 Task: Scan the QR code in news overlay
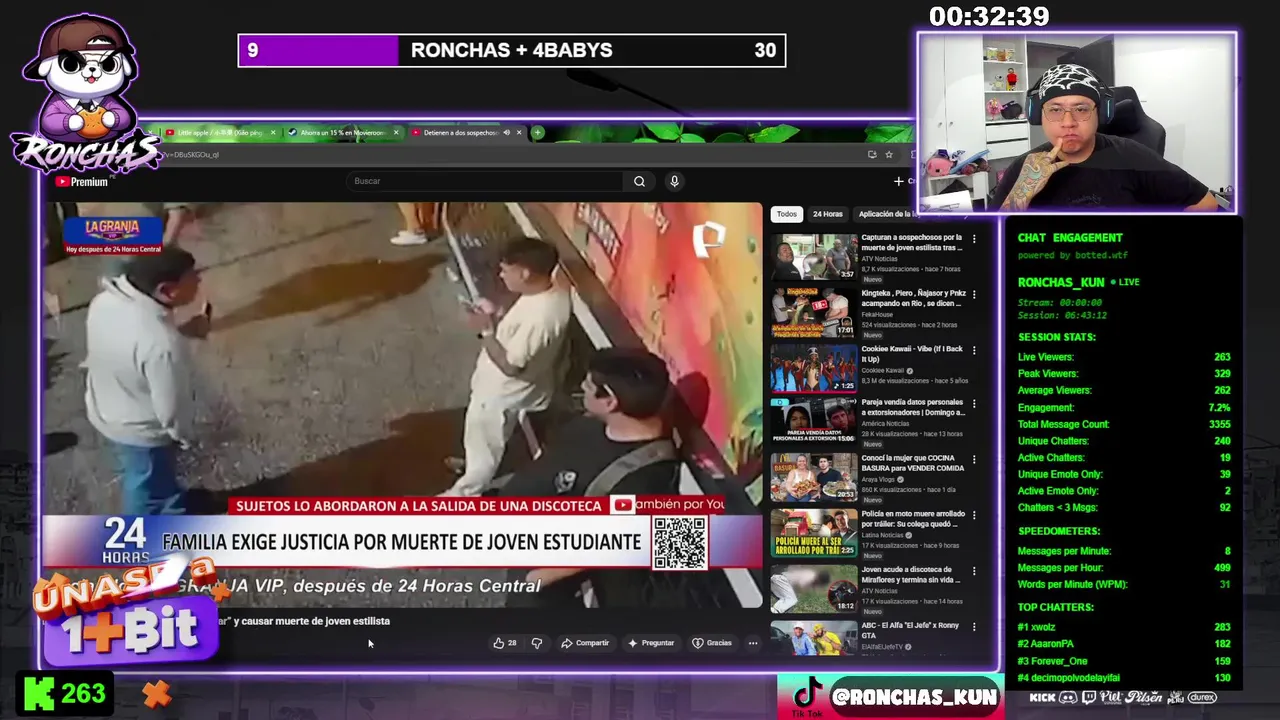click(x=680, y=543)
